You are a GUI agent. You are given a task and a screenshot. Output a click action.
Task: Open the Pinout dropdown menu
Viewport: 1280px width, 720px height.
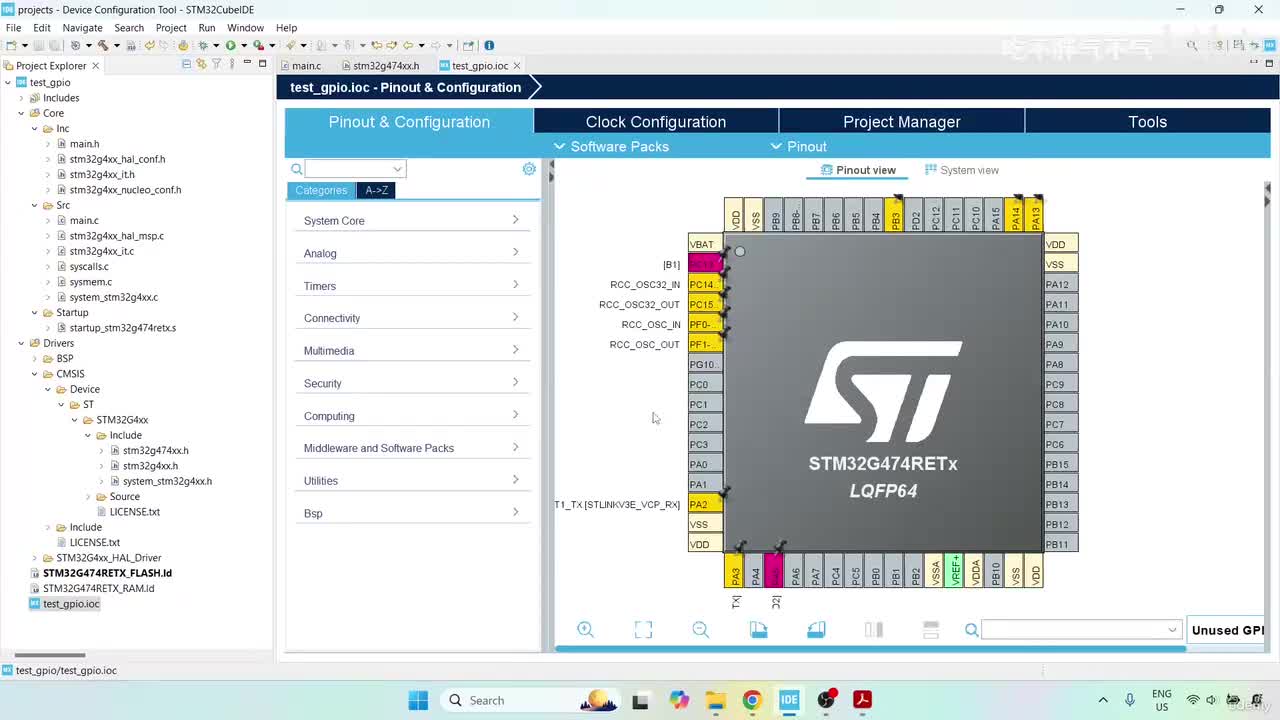pos(798,147)
